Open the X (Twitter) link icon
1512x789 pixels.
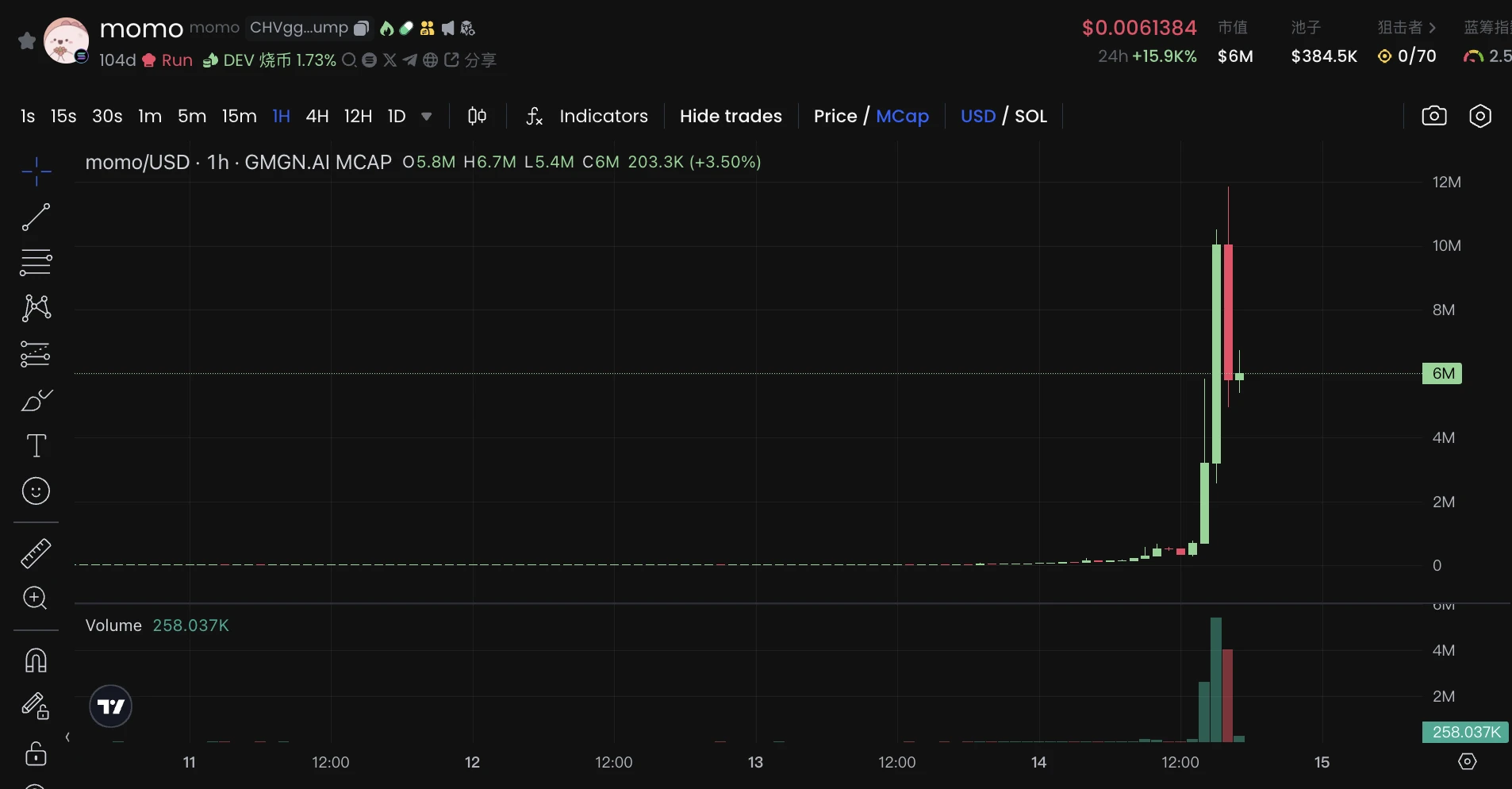point(390,60)
